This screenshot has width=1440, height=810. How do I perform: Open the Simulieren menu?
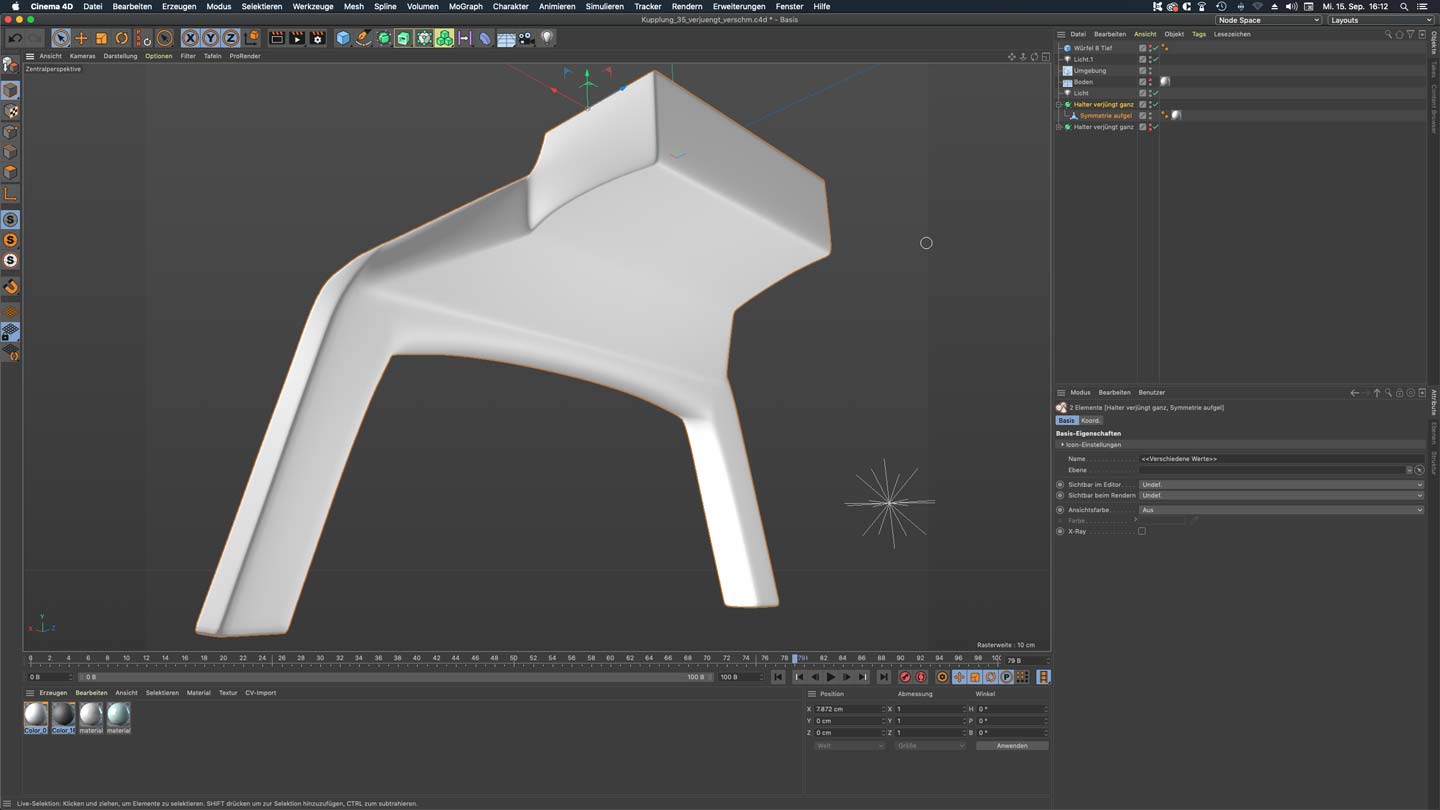click(604, 6)
